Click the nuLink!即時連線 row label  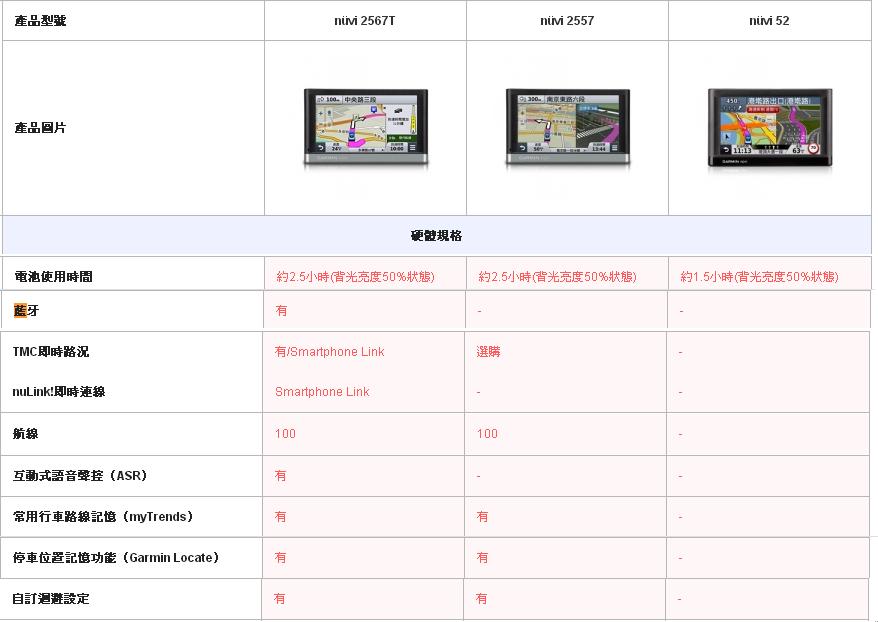(x=59, y=392)
